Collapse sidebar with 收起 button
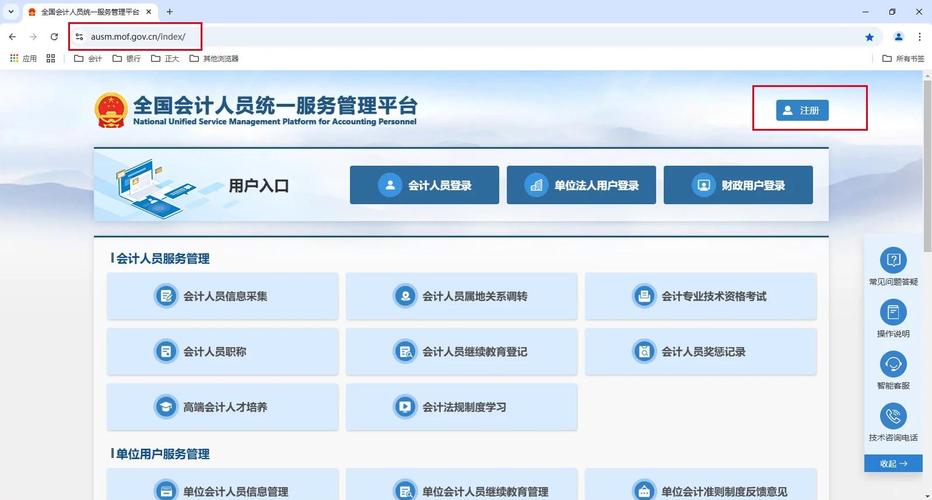 coord(893,463)
